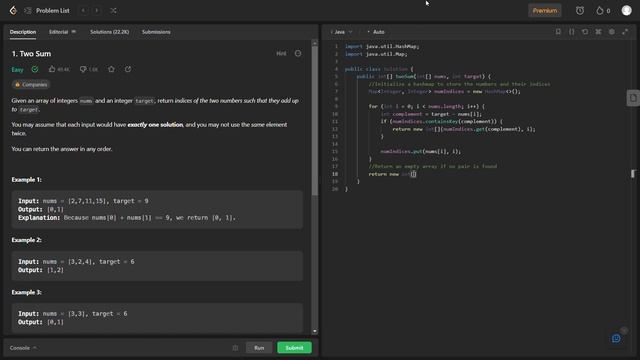Click 'exactly one solution' bold text
The image size is (640, 360).
pyautogui.click(x=155, y=125)
